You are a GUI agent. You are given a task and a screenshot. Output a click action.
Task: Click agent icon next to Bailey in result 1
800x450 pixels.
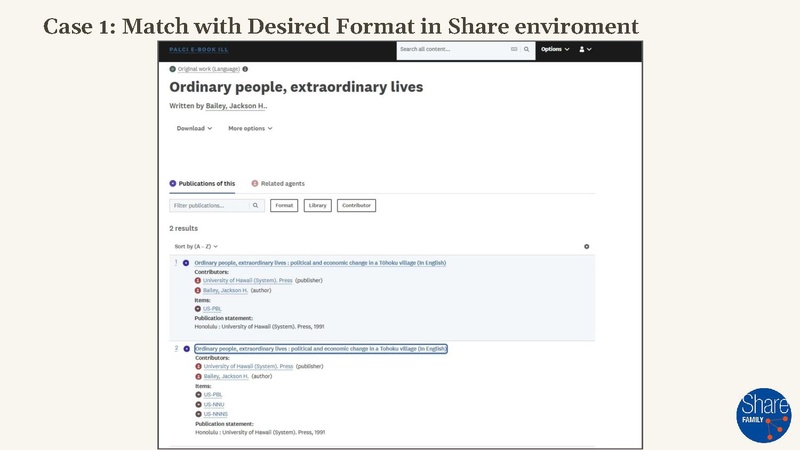point(197,290)
